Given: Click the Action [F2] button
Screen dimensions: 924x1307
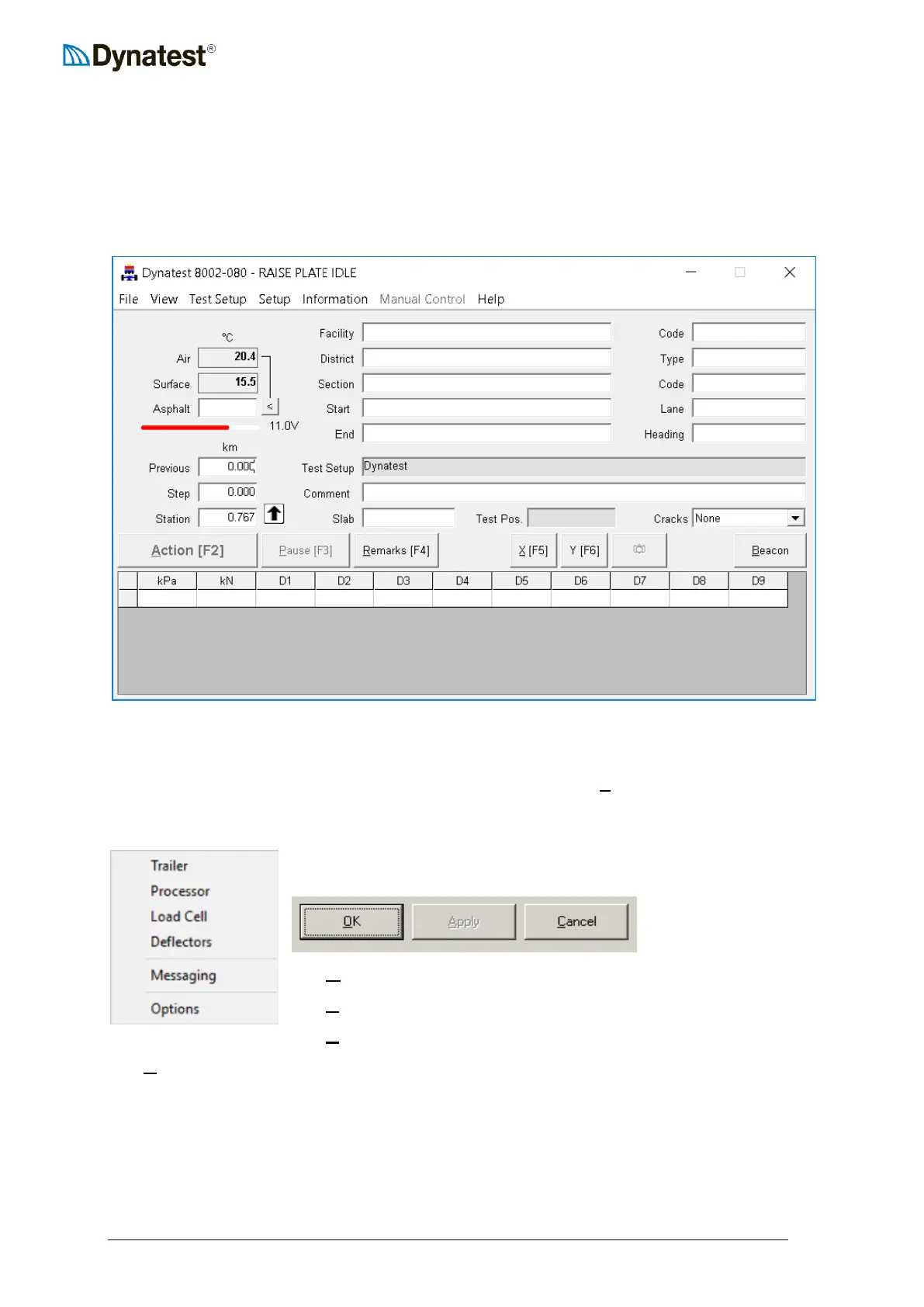Looking at the screenshot, I should (188, 550).
